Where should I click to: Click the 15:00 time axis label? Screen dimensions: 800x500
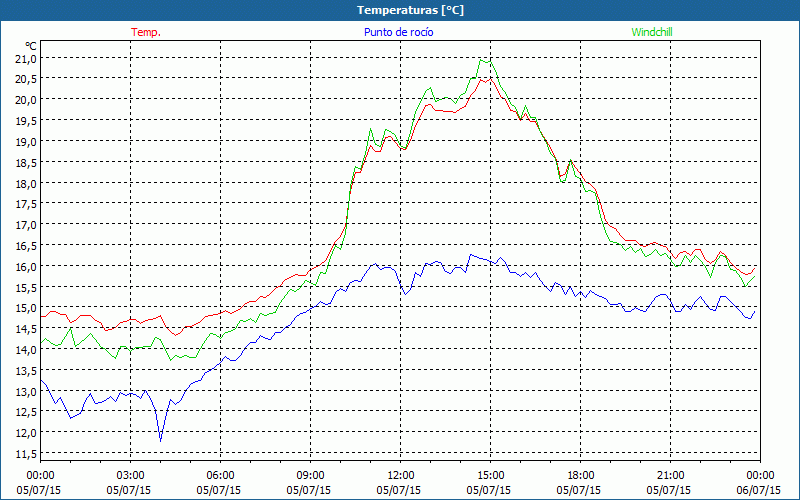coord(490,476)
